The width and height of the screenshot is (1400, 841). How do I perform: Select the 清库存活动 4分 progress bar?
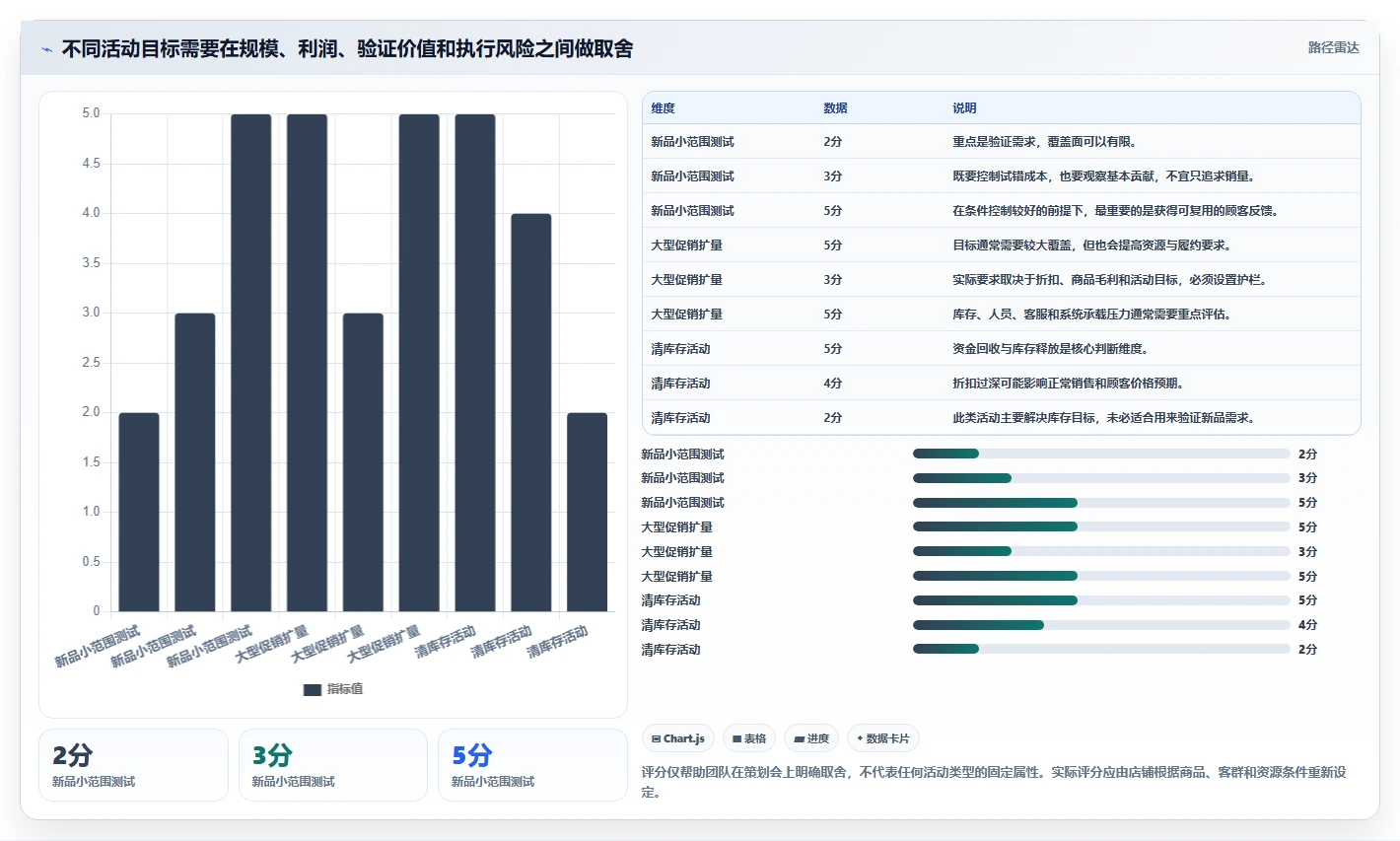1101,625
